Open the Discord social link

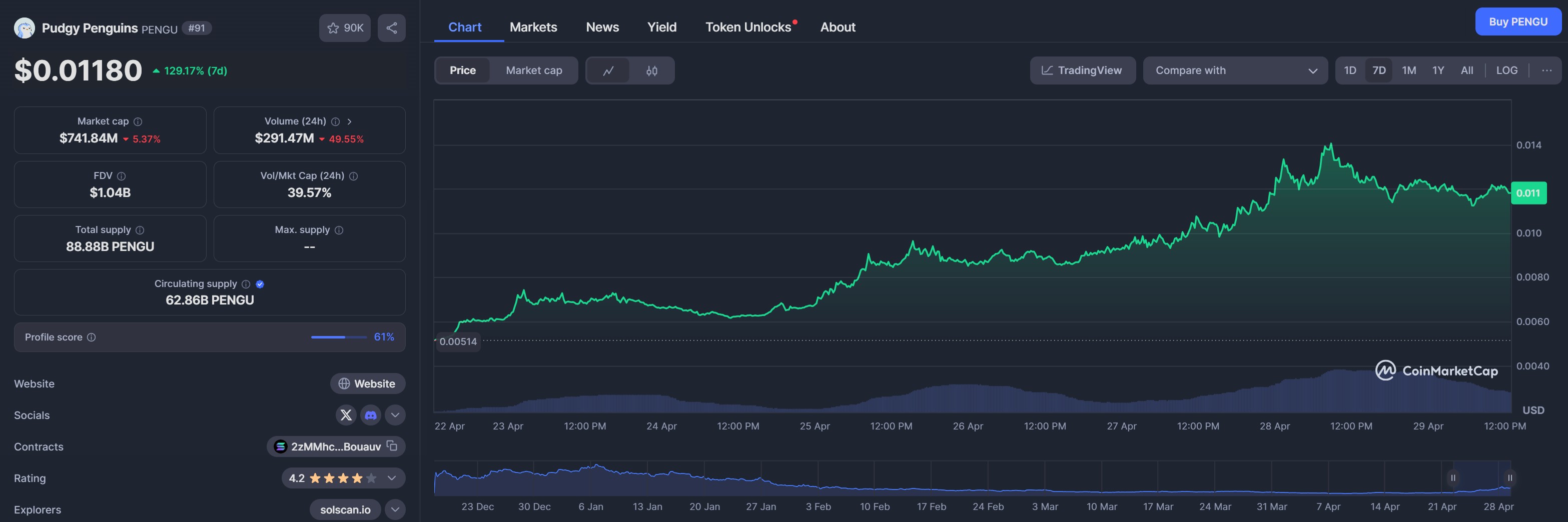tap(371, 415)
